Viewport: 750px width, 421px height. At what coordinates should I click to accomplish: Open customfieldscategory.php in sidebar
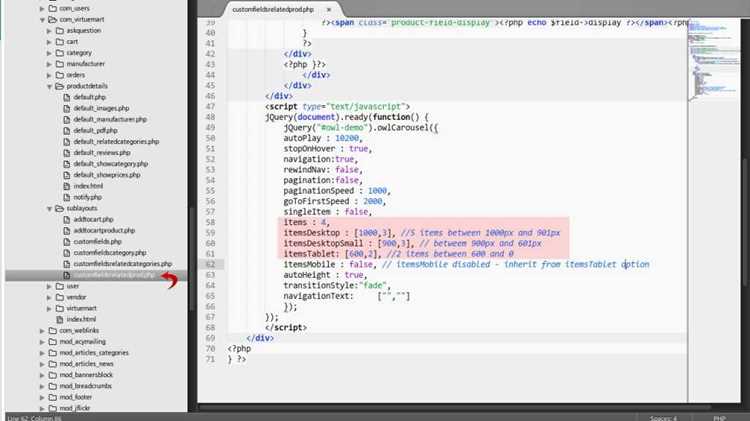pos(110,253)
